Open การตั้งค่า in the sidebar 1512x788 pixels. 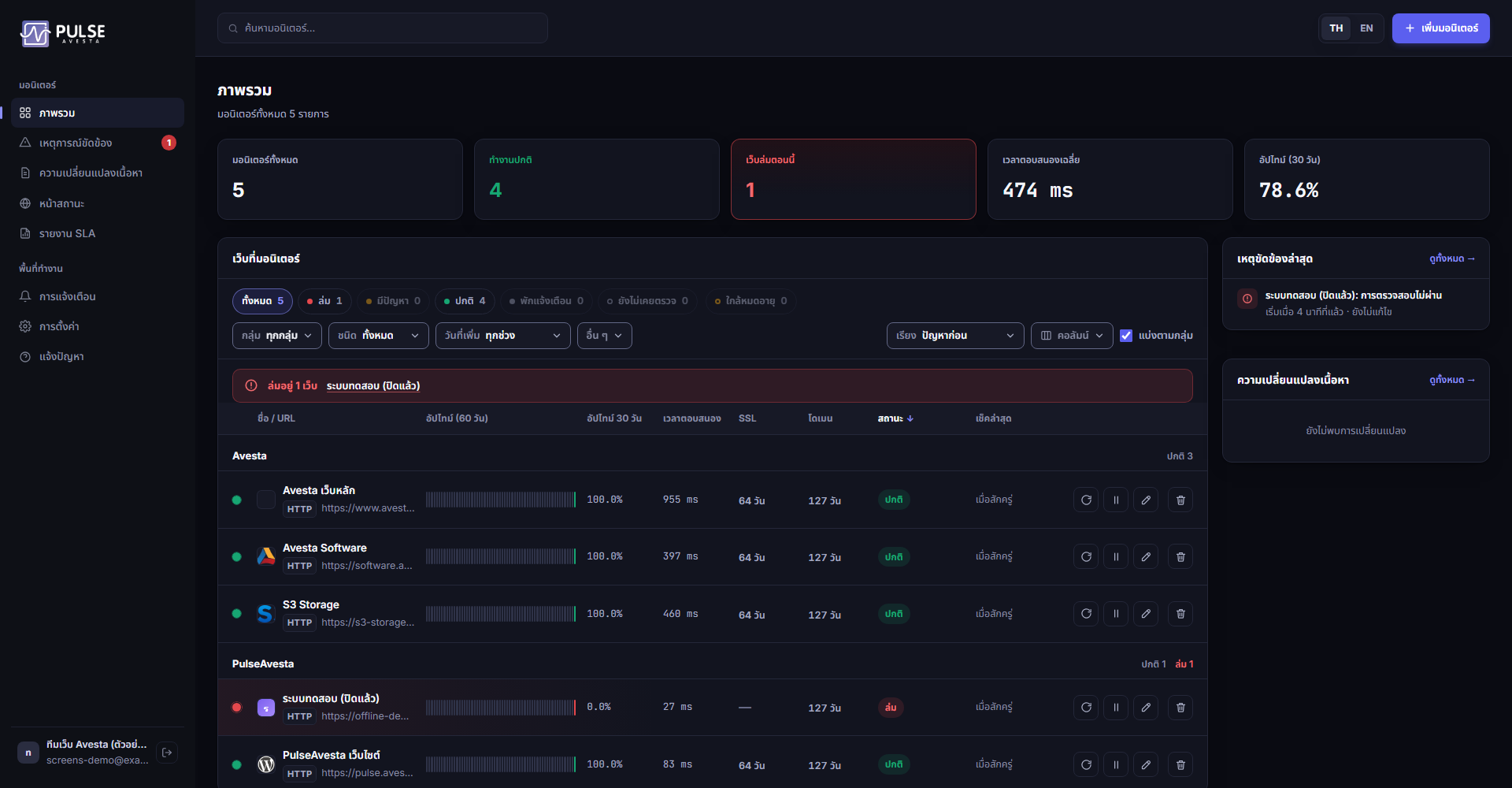coord(98,326)
